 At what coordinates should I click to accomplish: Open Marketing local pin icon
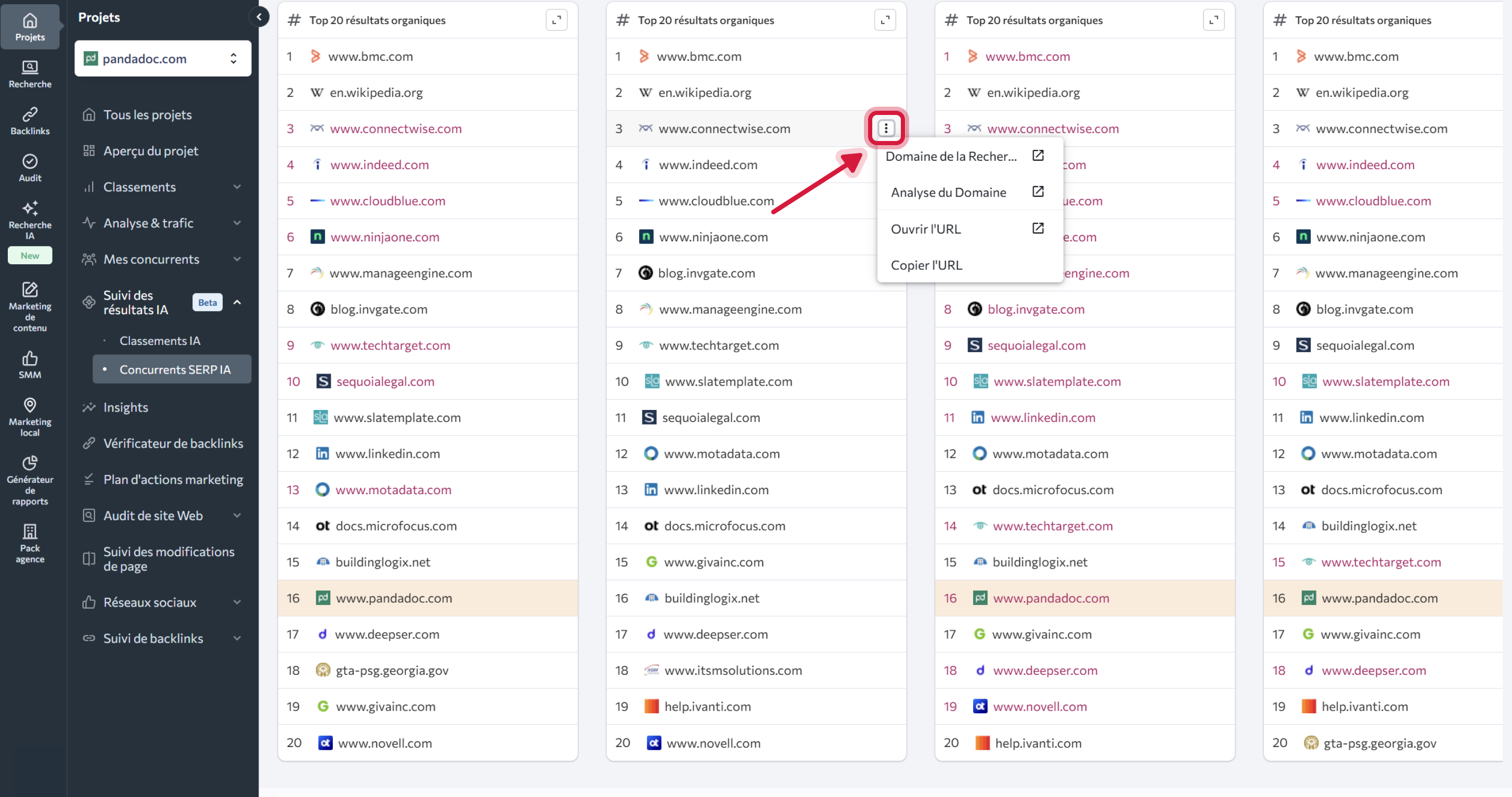pos(30,405)
